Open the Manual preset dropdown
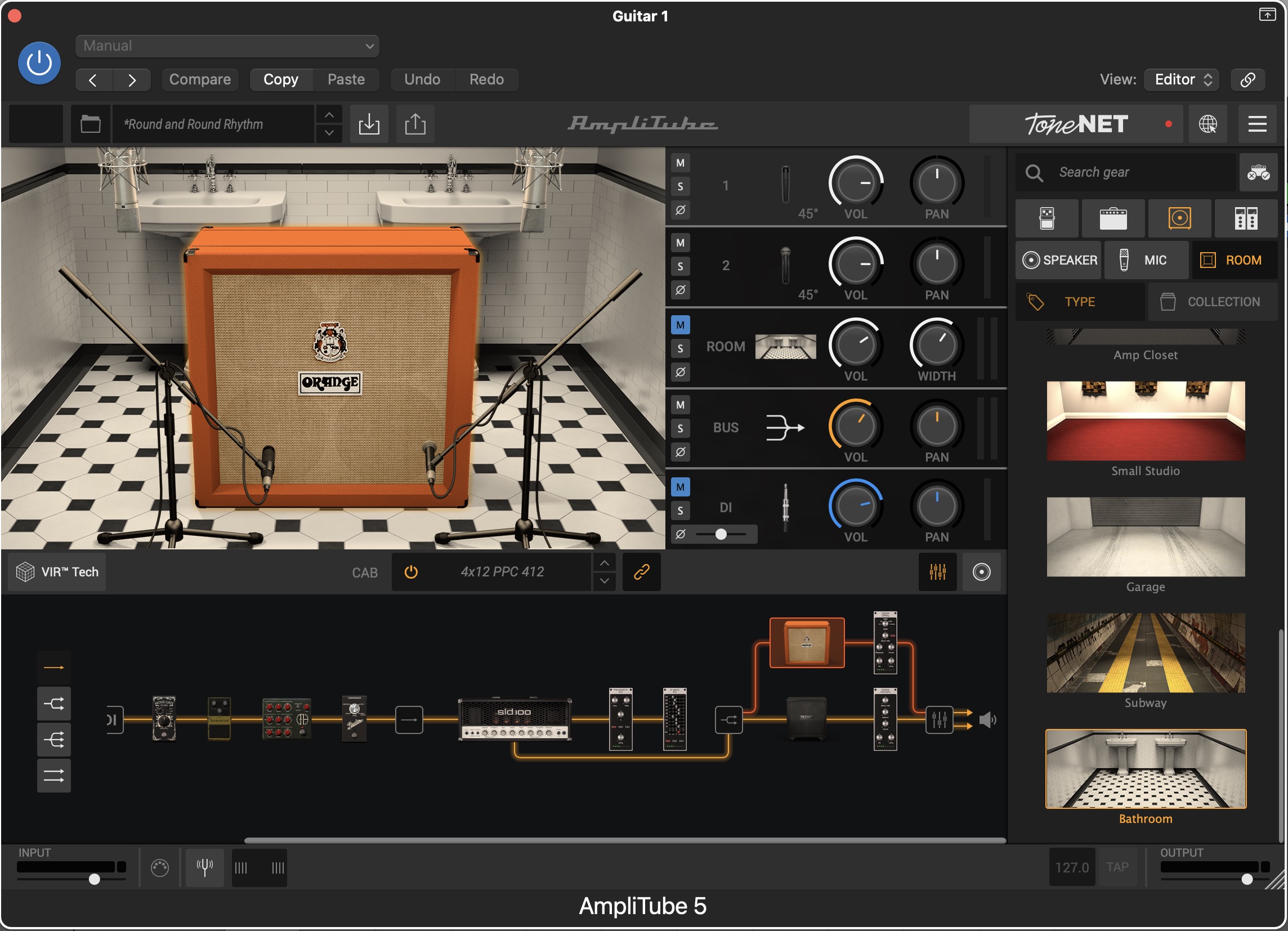Image resolution: width=1288 pixels, height=931 pixels. [x=227, y=46]
